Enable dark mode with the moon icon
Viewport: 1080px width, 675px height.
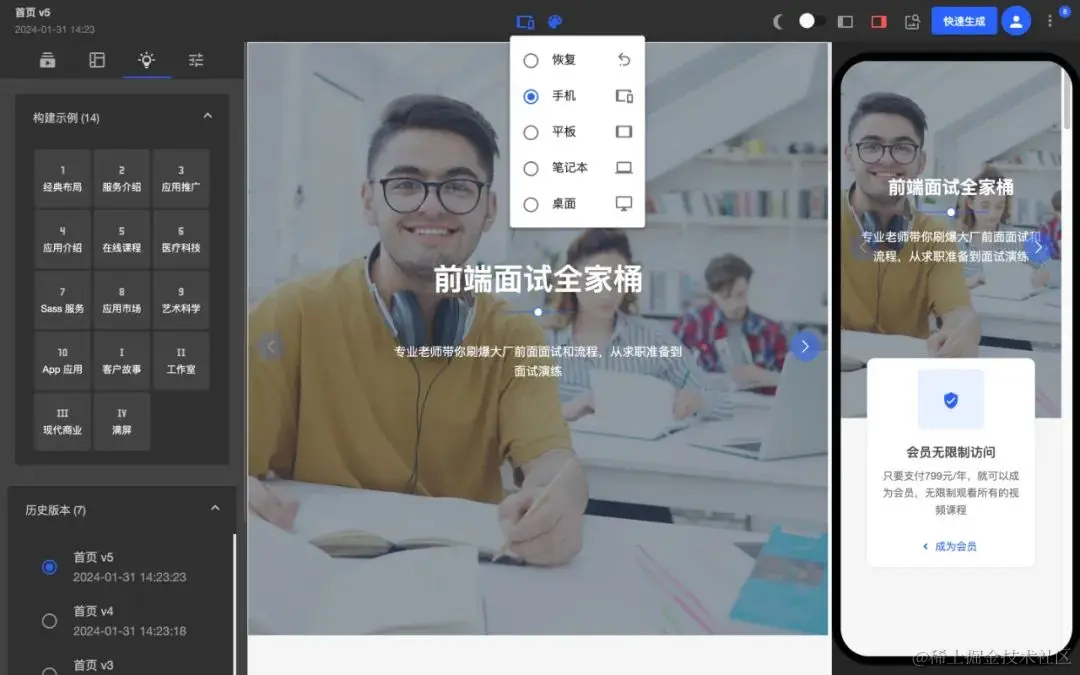[779, 20]
